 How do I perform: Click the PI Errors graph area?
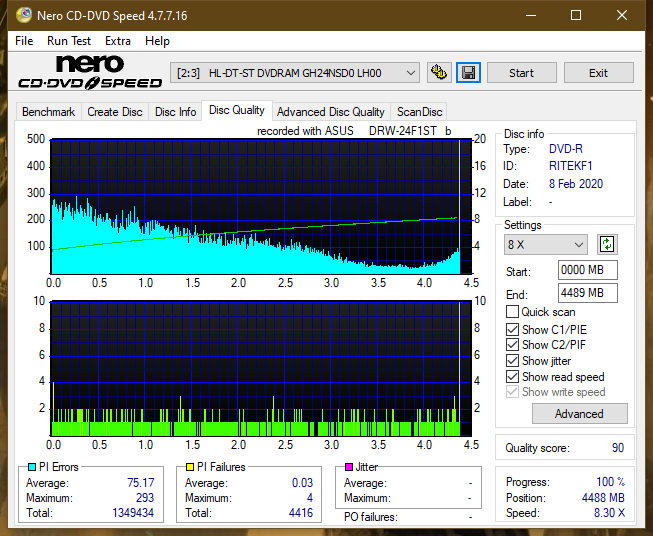click(x=261, y=207)
